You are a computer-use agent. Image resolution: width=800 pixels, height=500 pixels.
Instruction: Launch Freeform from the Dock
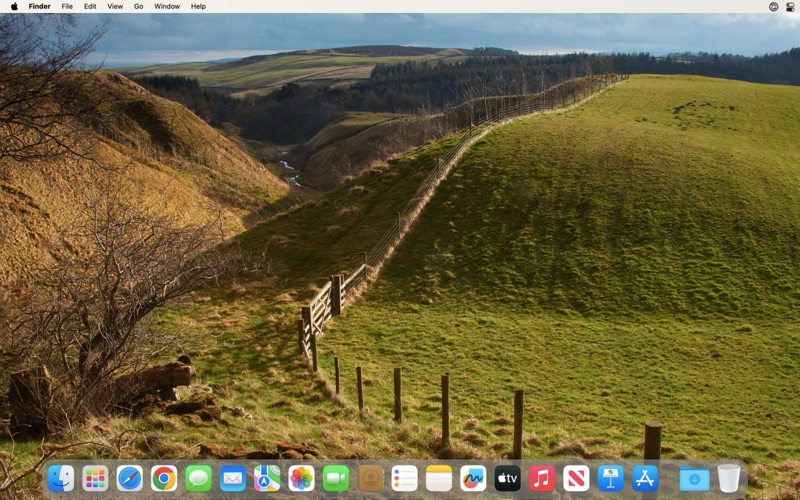coord(473,478)
